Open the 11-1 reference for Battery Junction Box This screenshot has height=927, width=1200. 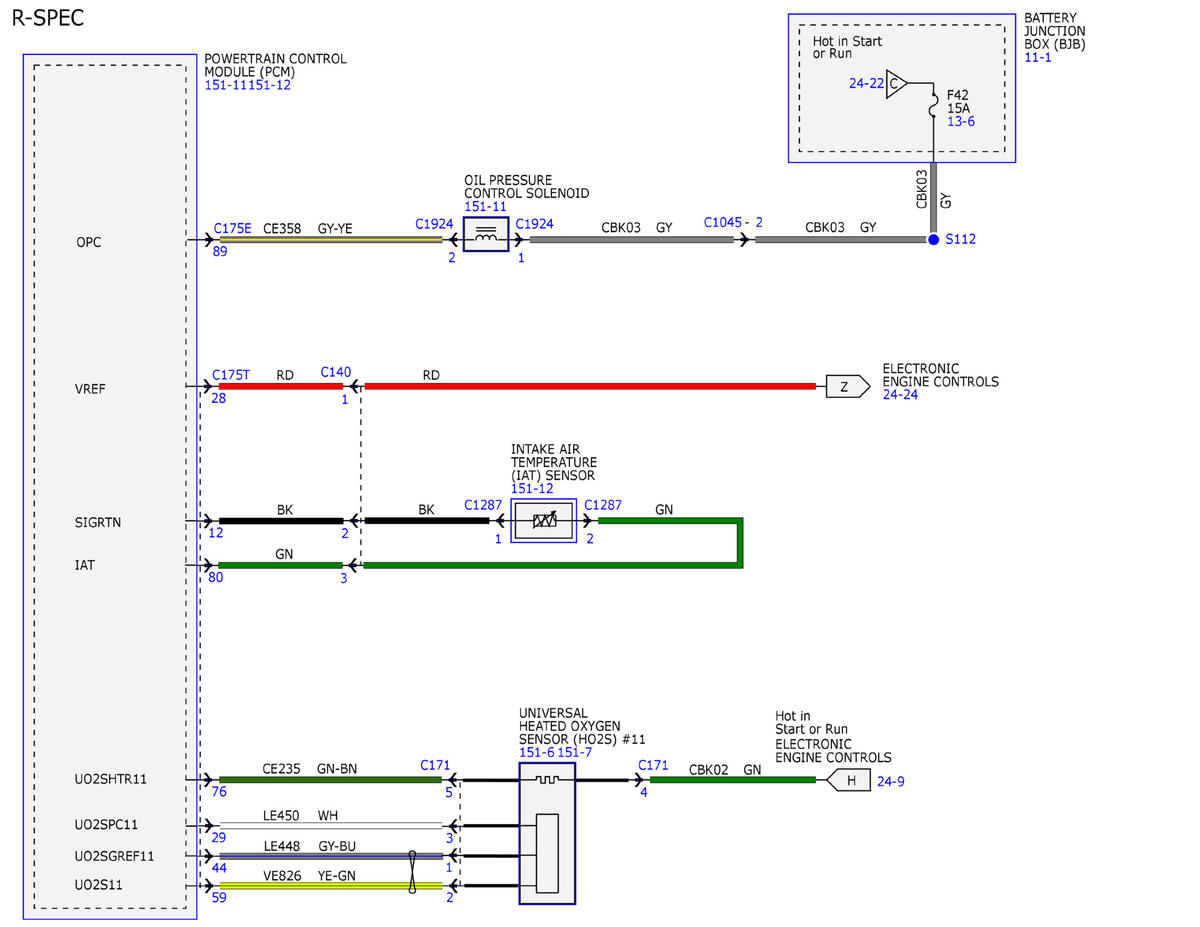[1037, 59]
